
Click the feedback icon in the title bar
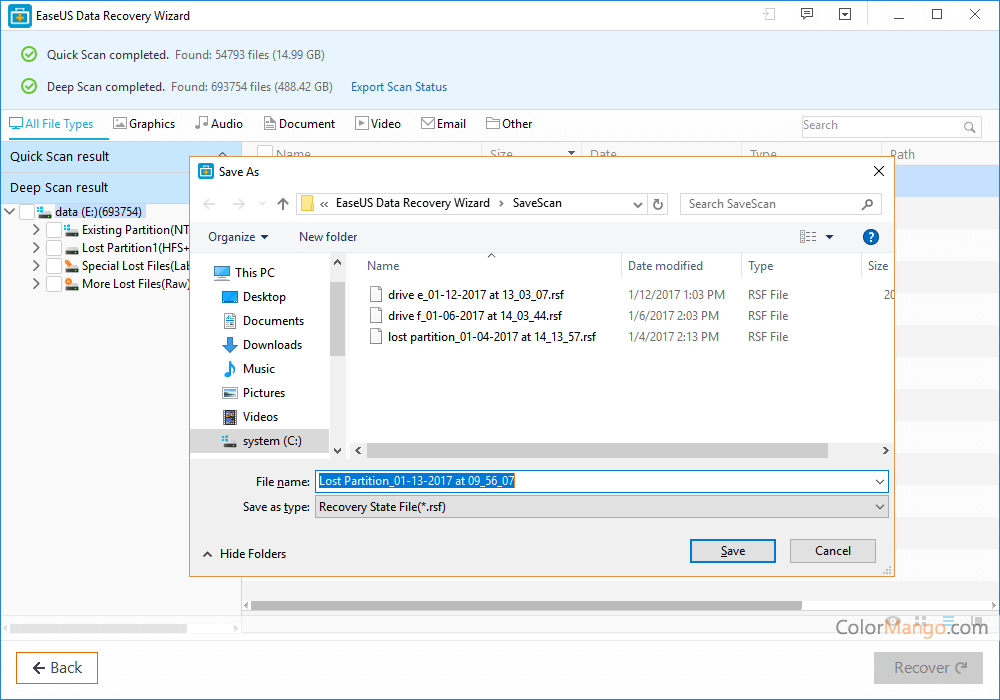click(x=807, y=15)
